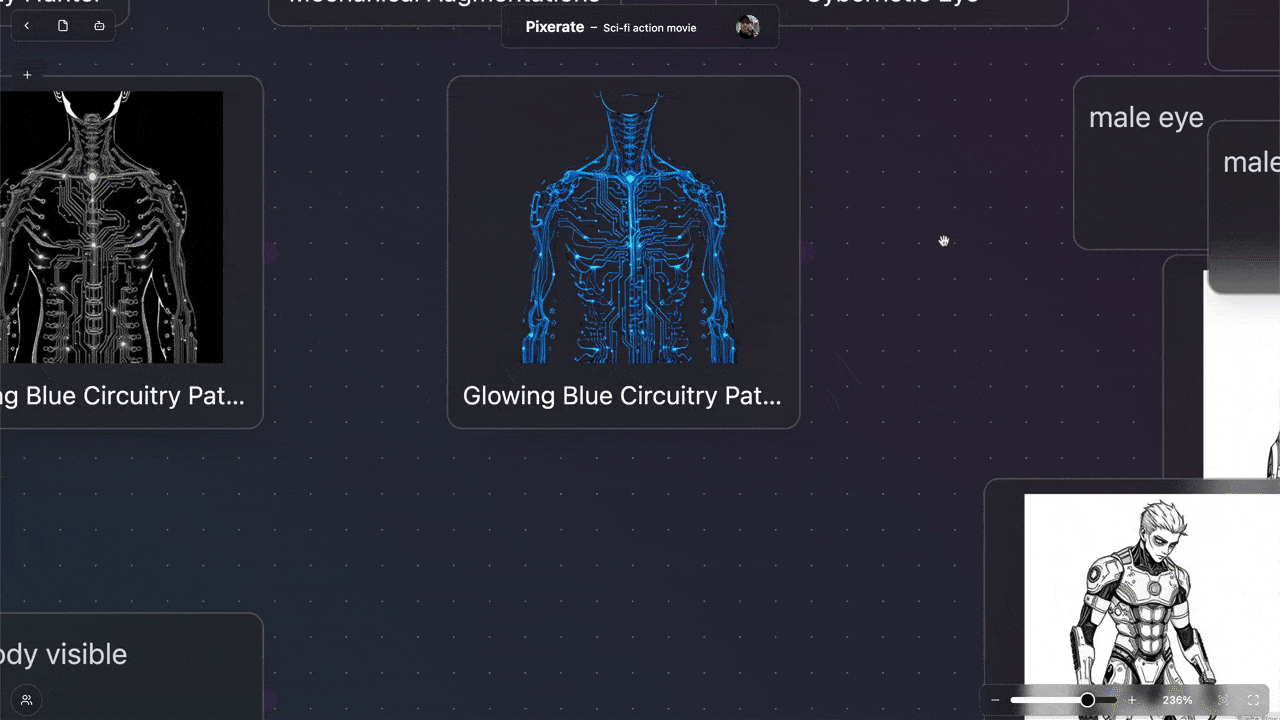Click right connector dot of blue circuitry card

point(807,253)
